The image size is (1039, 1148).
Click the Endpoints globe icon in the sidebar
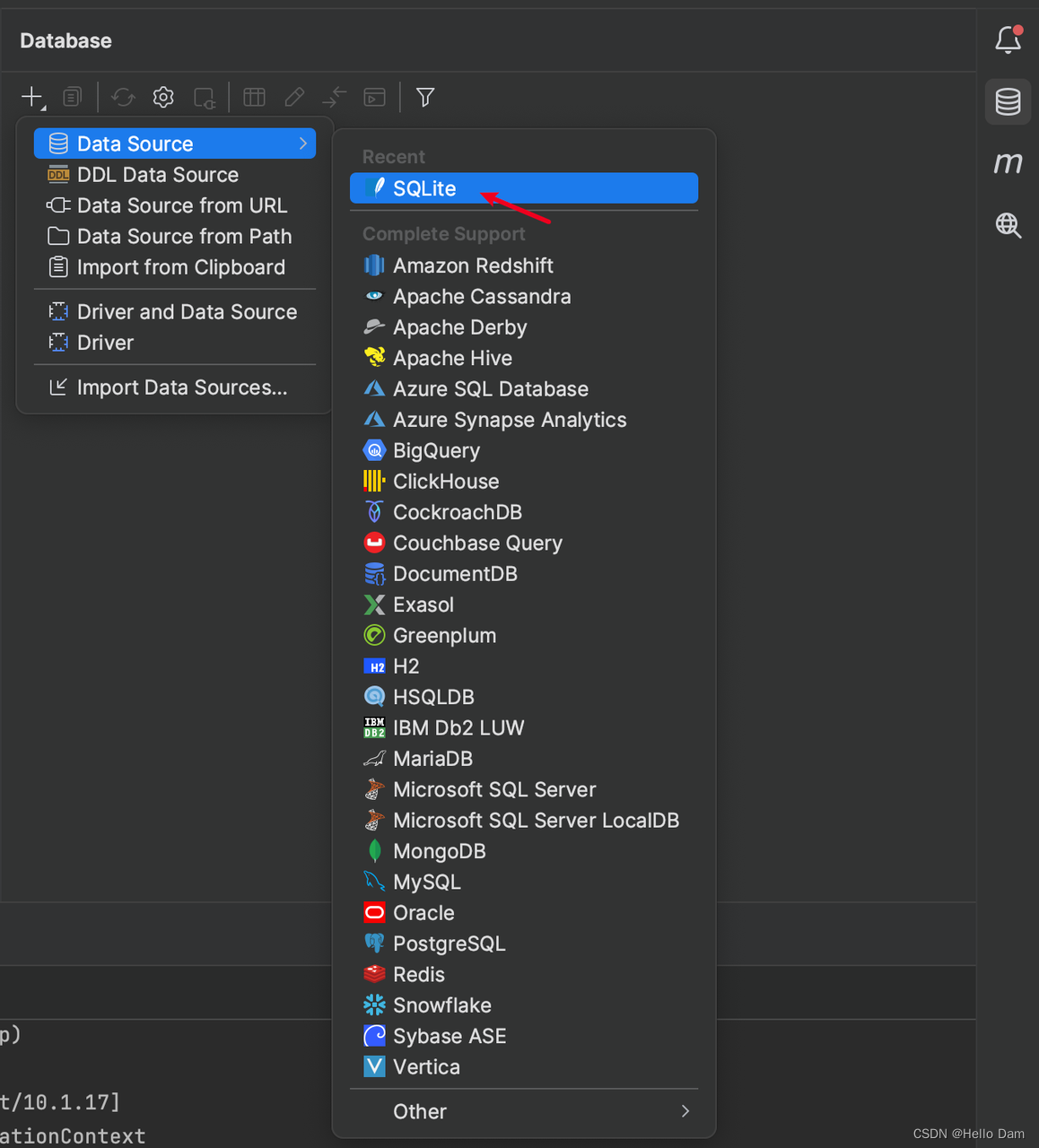click(x=1008, y=226)
